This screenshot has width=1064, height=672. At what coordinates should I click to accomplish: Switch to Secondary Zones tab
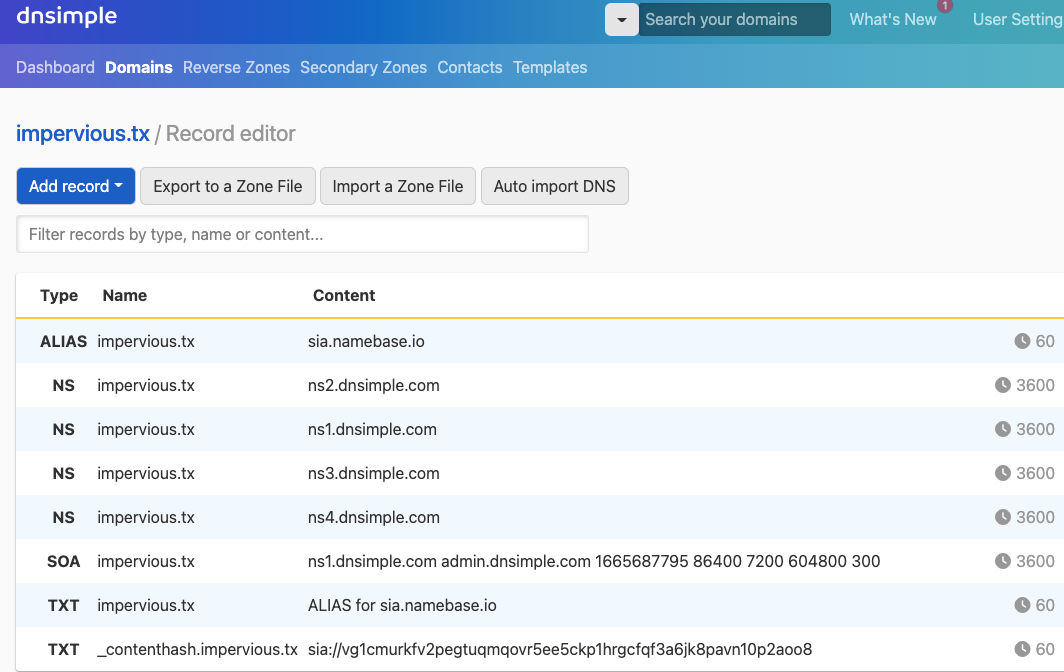[364, 67]
